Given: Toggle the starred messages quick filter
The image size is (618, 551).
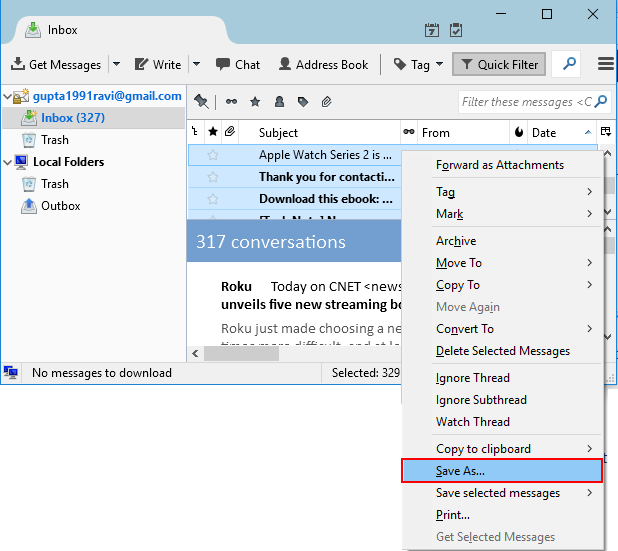Looking at the screenshot, I should click(x=255, y=101).
